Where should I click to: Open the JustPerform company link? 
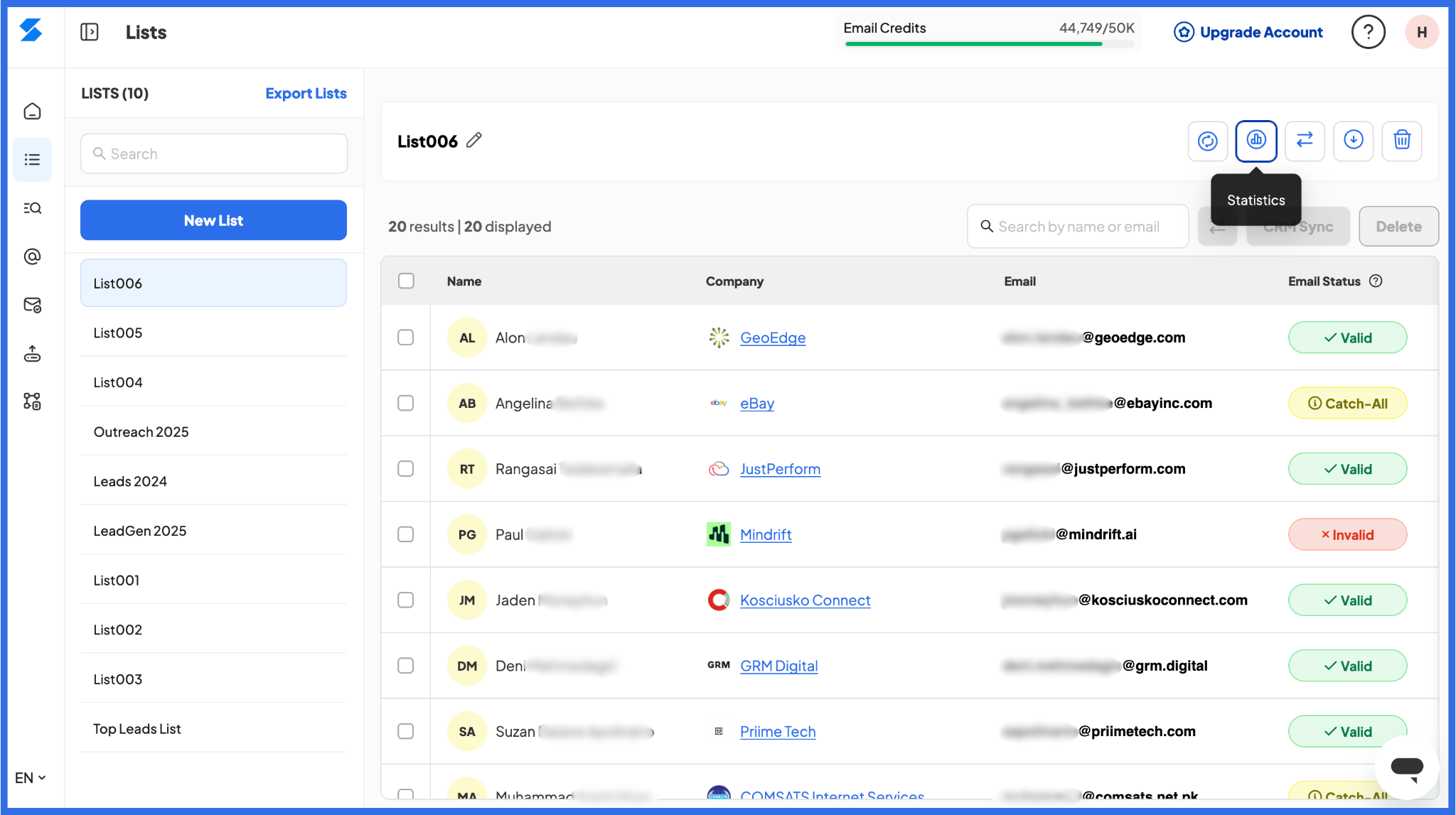point(780,469)
